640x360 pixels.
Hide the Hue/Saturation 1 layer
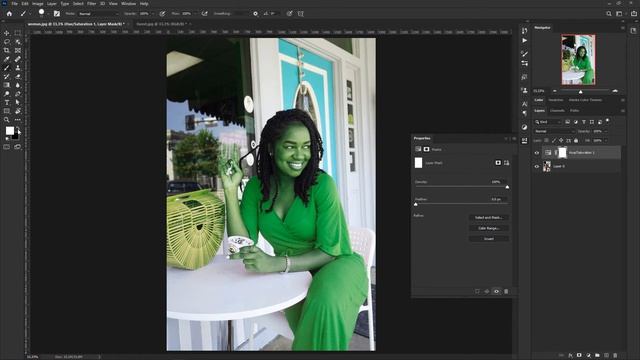point(537,153)
